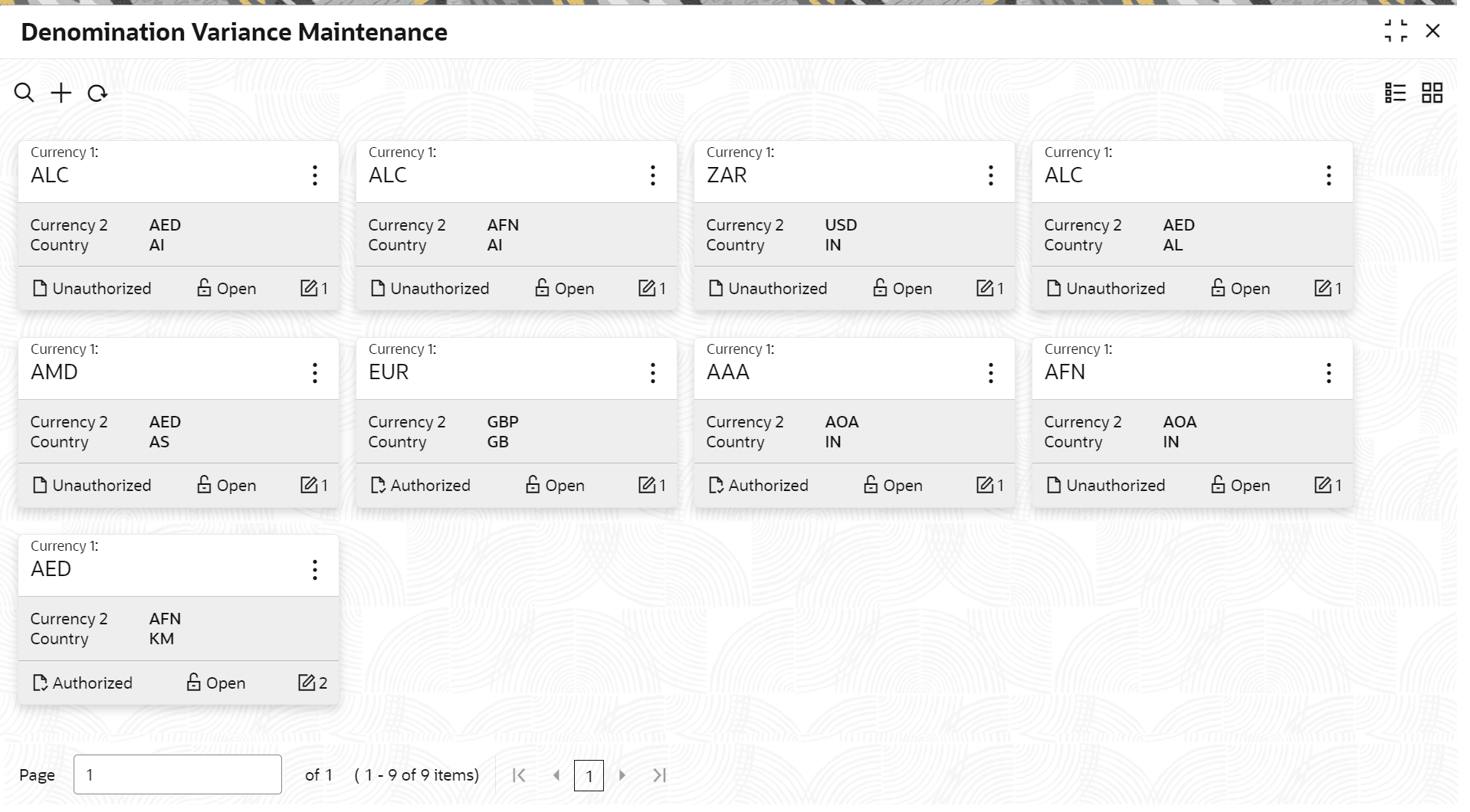Click the Page number input field

[x=178, y=774]
